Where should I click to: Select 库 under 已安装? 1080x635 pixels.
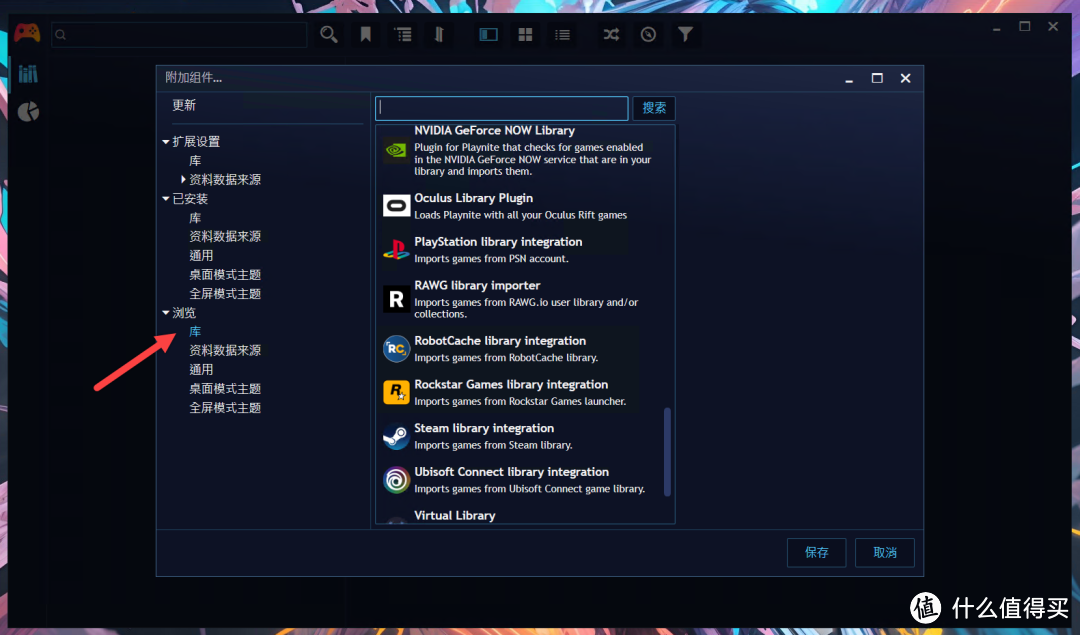(x=196, y=218)
